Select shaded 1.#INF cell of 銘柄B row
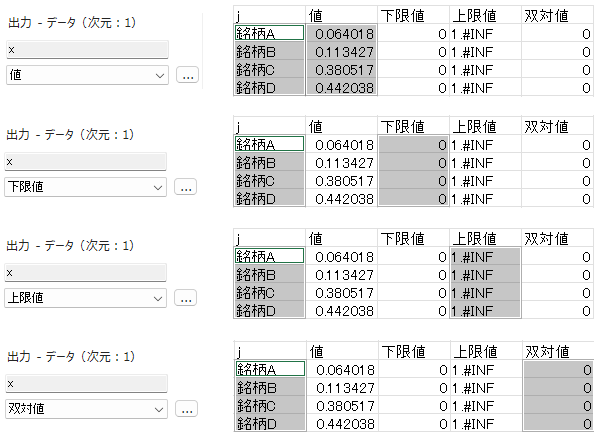Screen dimensions: 598x438 coord(485,275)
